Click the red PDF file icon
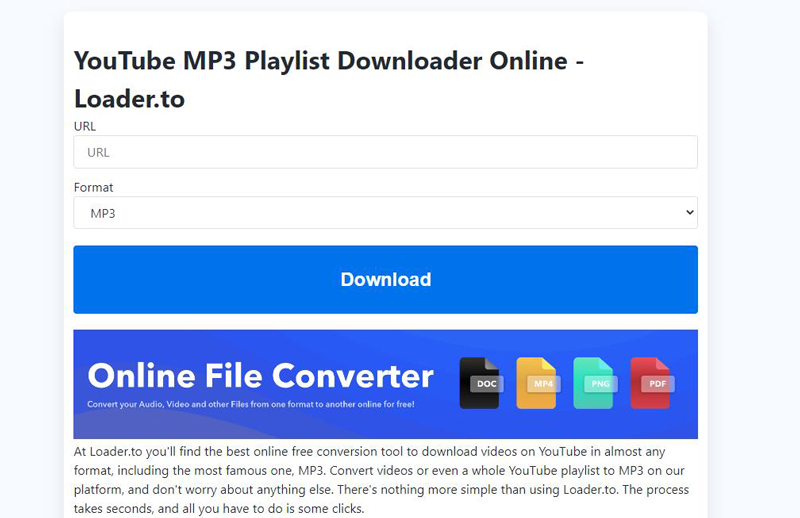Screen dimensions: 800x518 652,383
